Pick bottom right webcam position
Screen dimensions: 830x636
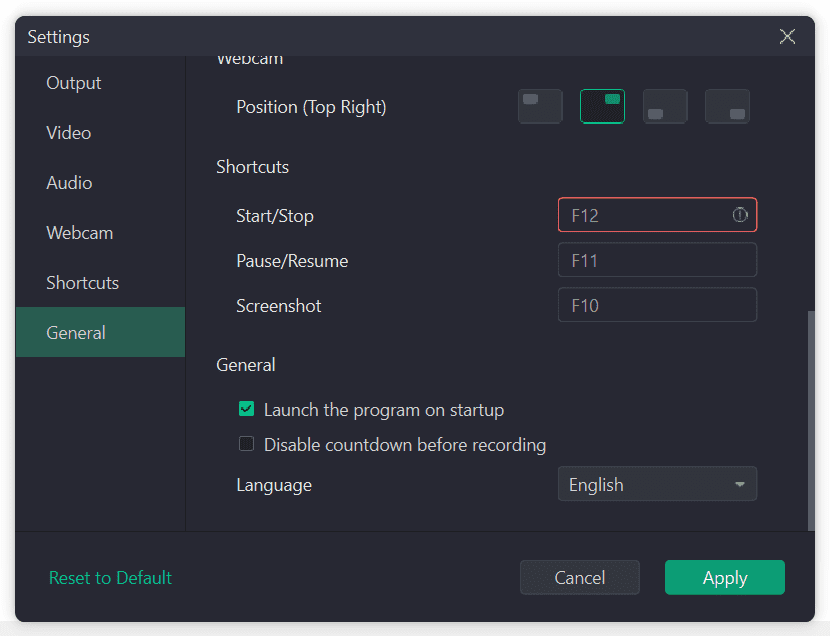pyautogui.click(x=727, y=107)
